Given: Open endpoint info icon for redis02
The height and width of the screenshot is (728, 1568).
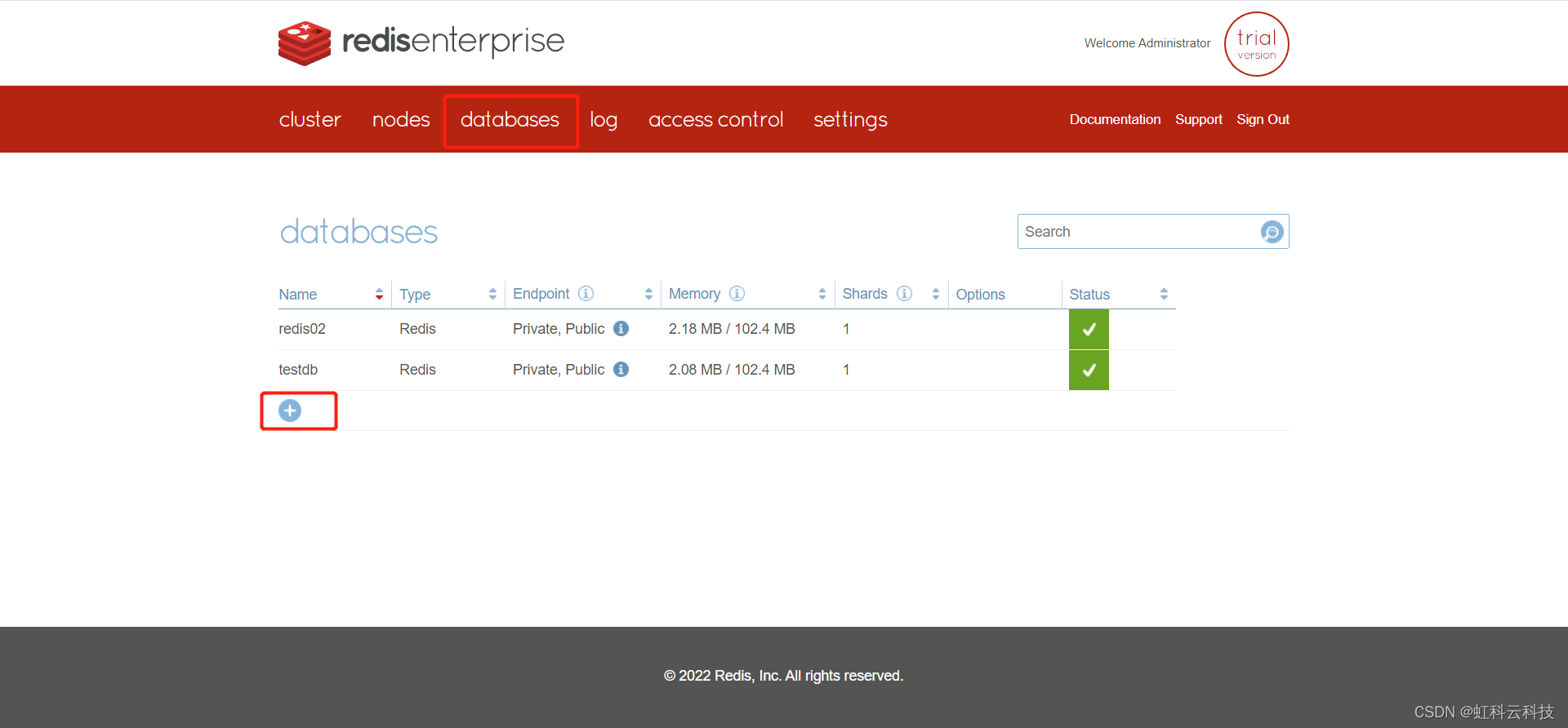Looking at the screenshot, I should coord(621,329).
